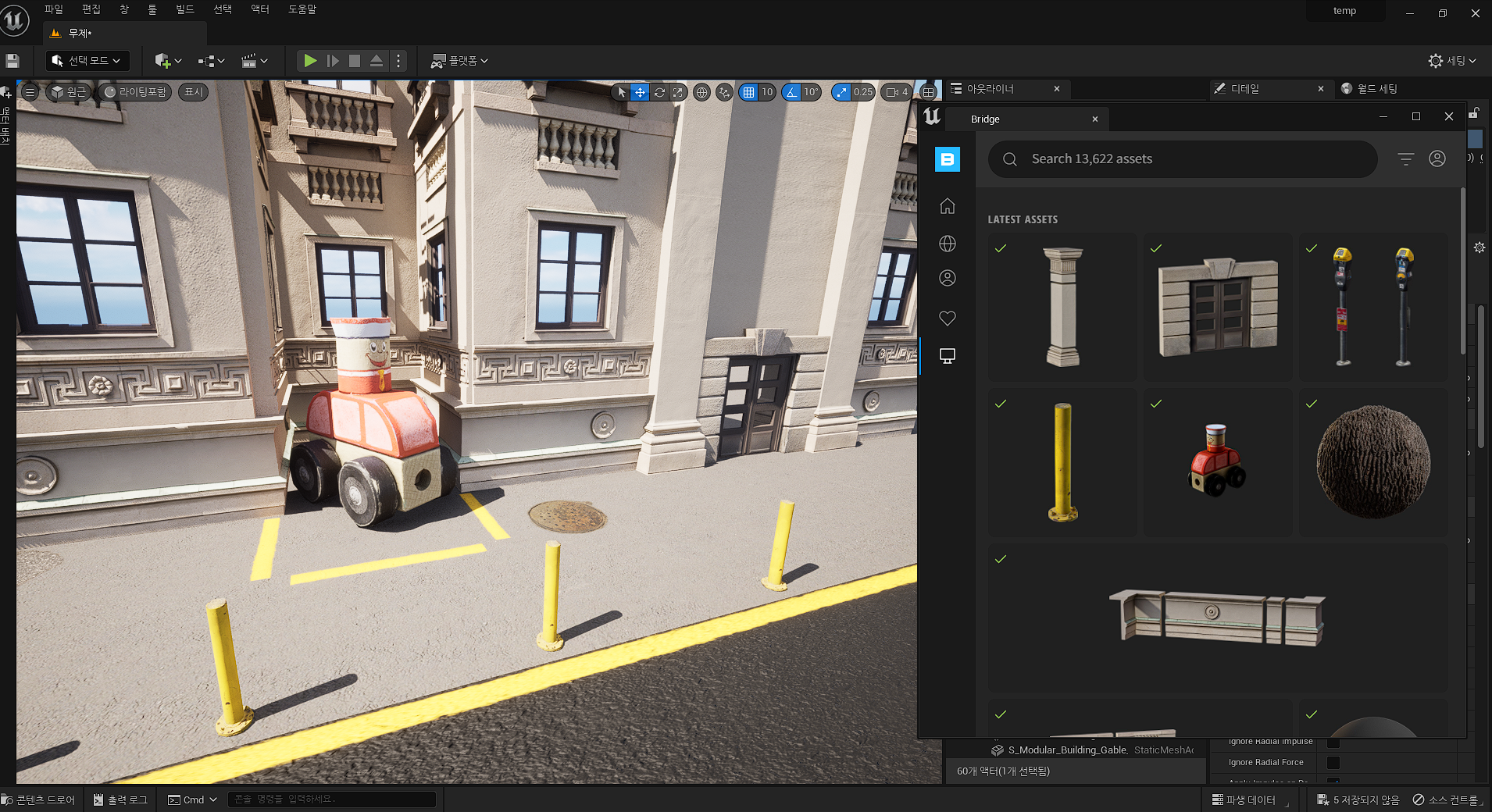Open the 라이팅포함 view mode menu

click(137, 92)
